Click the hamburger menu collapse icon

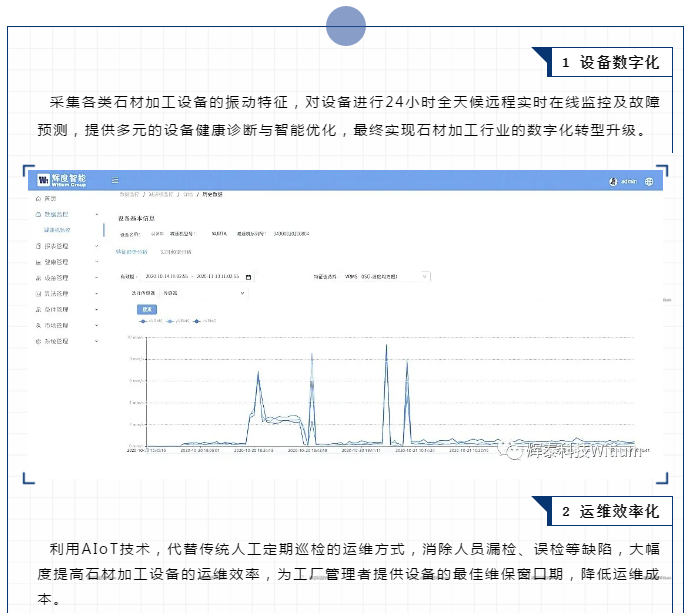coord(115,181)
